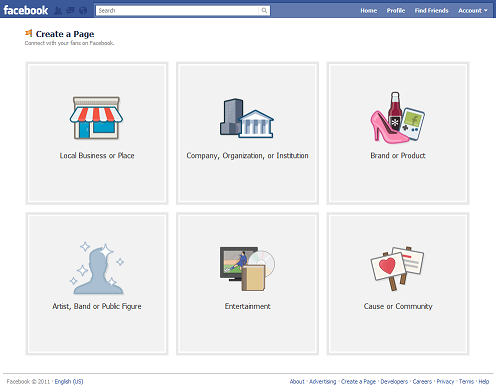
Task: Select the Cause or Community label
Action: click(x=398, y=306)
